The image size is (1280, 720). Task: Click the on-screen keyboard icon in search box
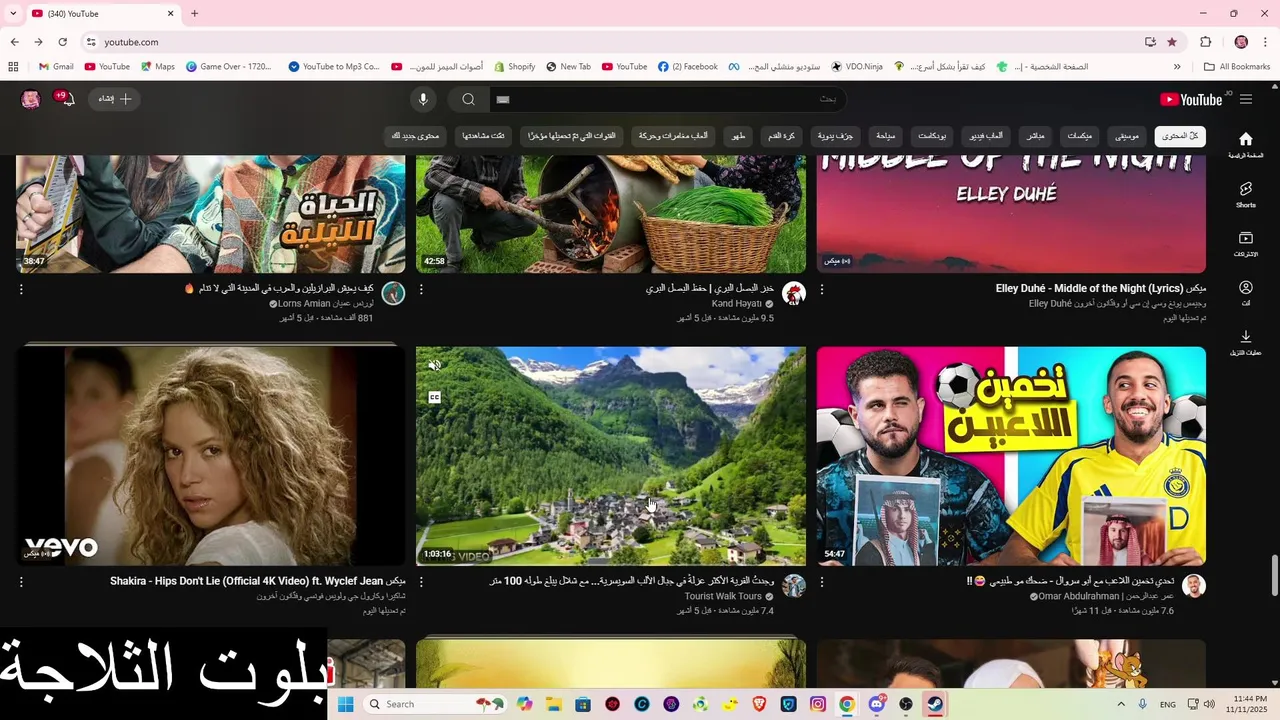pyautogui.click(x=503, y=99)
